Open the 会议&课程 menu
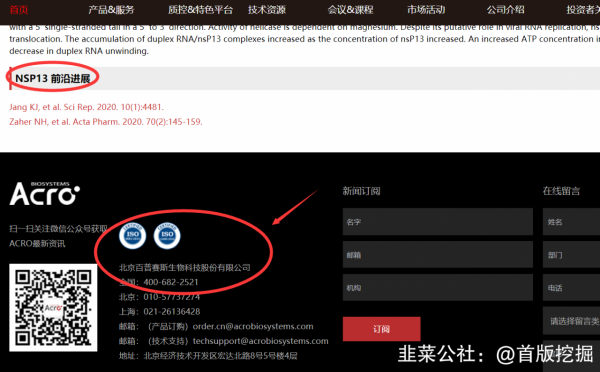This screenshot has width=600, height=372. (x=350, y=10)
